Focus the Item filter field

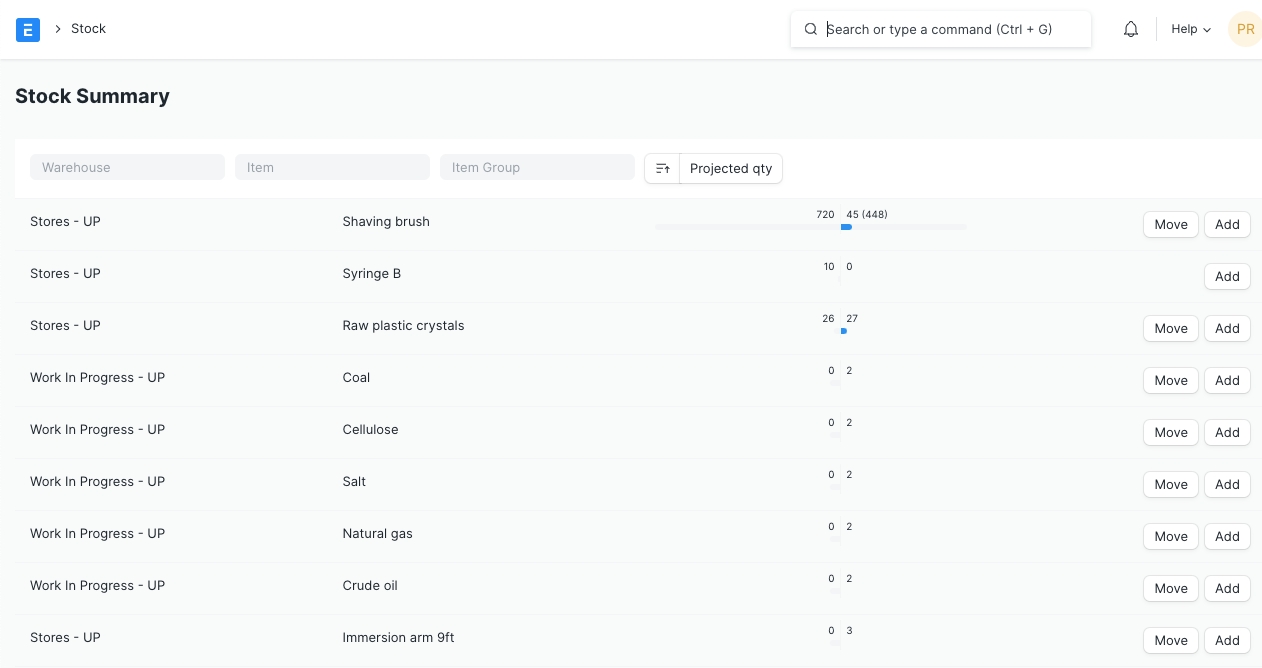(332, 167)
